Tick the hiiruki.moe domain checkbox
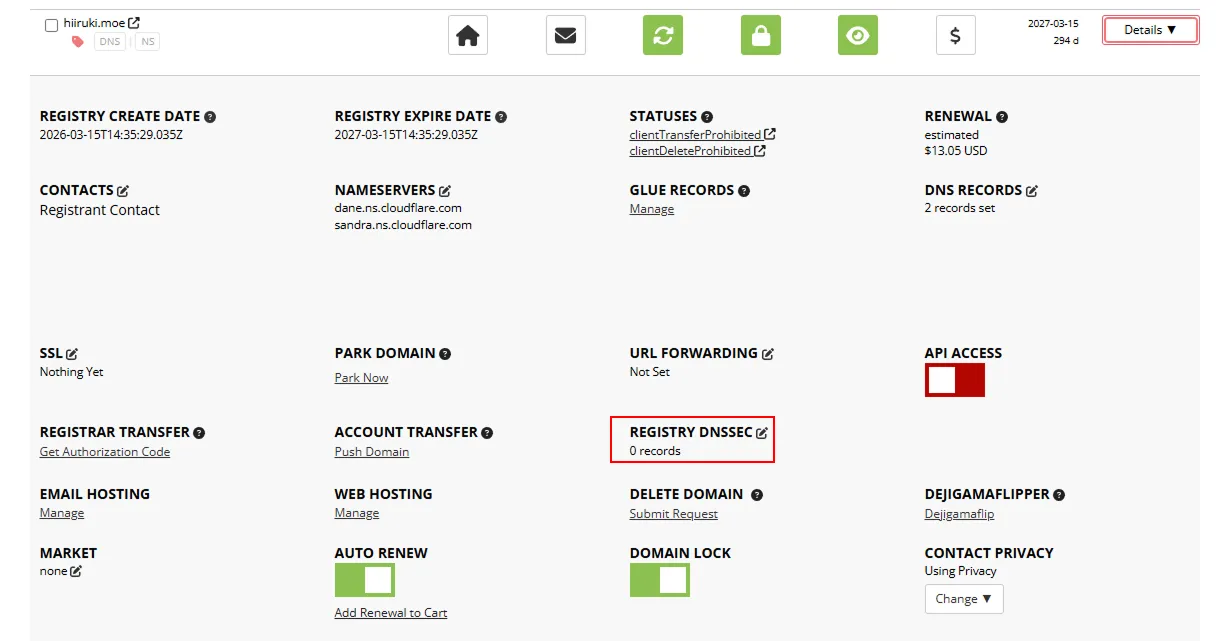1220x641 pixels. coord(51,25)
